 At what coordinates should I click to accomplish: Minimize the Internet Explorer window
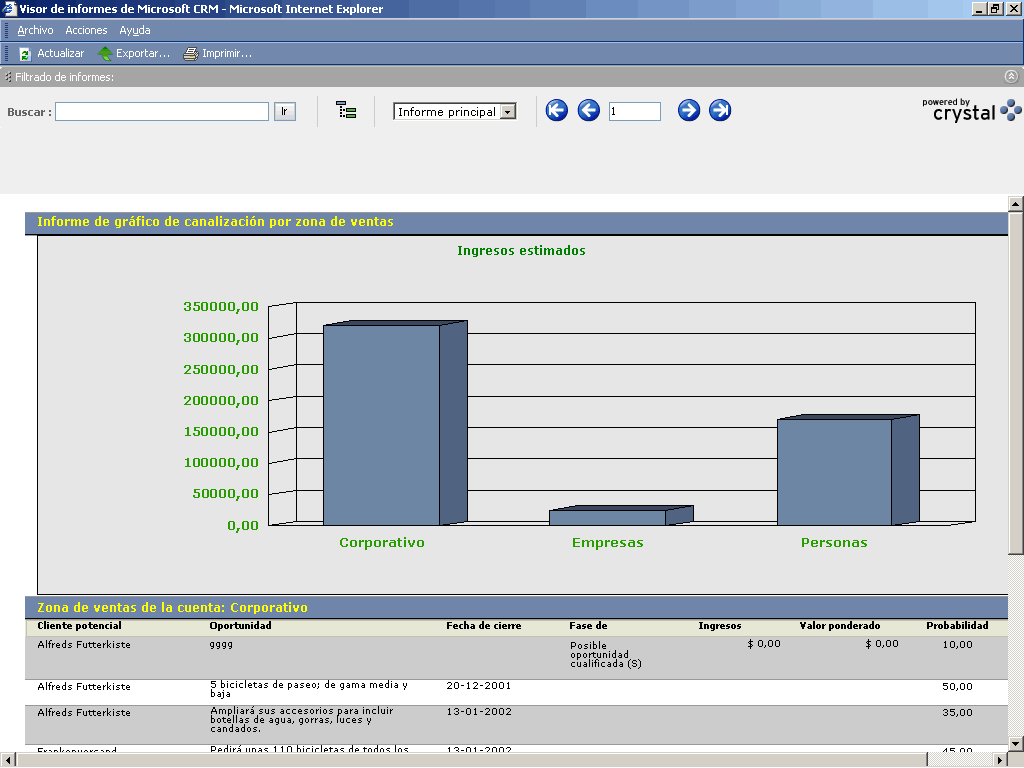coord(979,8)
